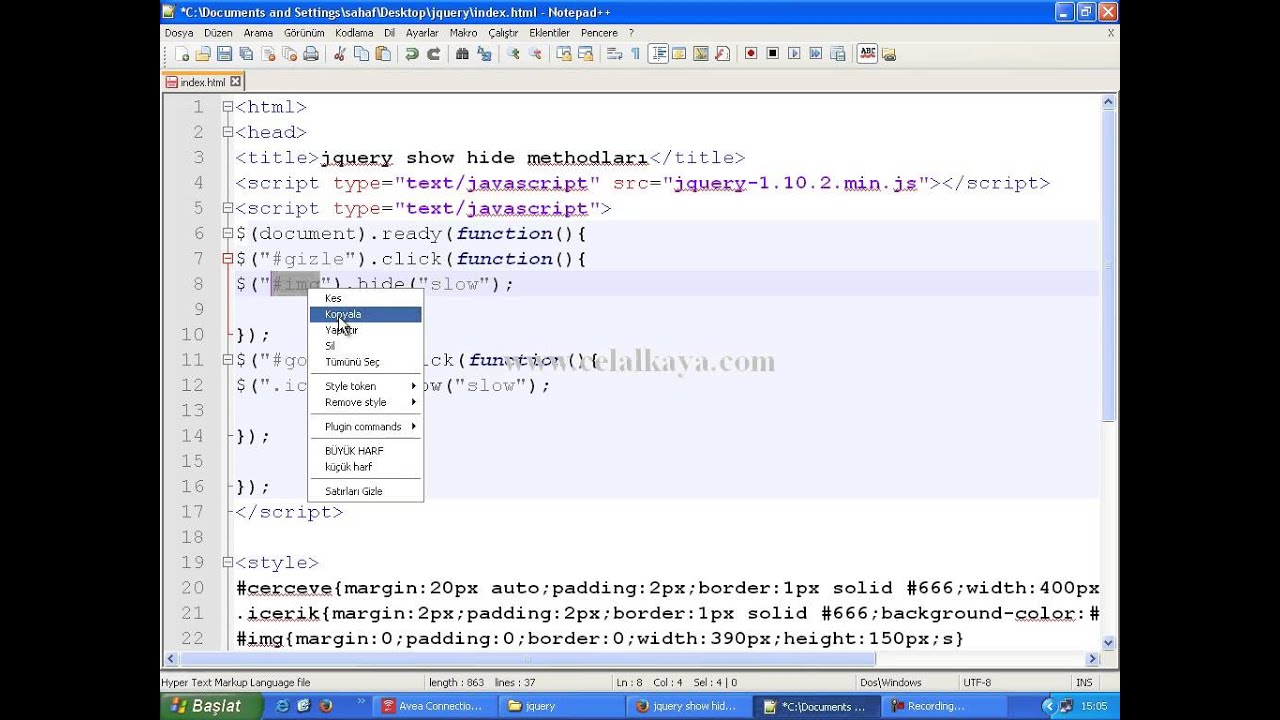Collapse the document ready fold on line 6
This screenshot has height=720, width=1280.
pyautogui.click(x=227, y=233)
